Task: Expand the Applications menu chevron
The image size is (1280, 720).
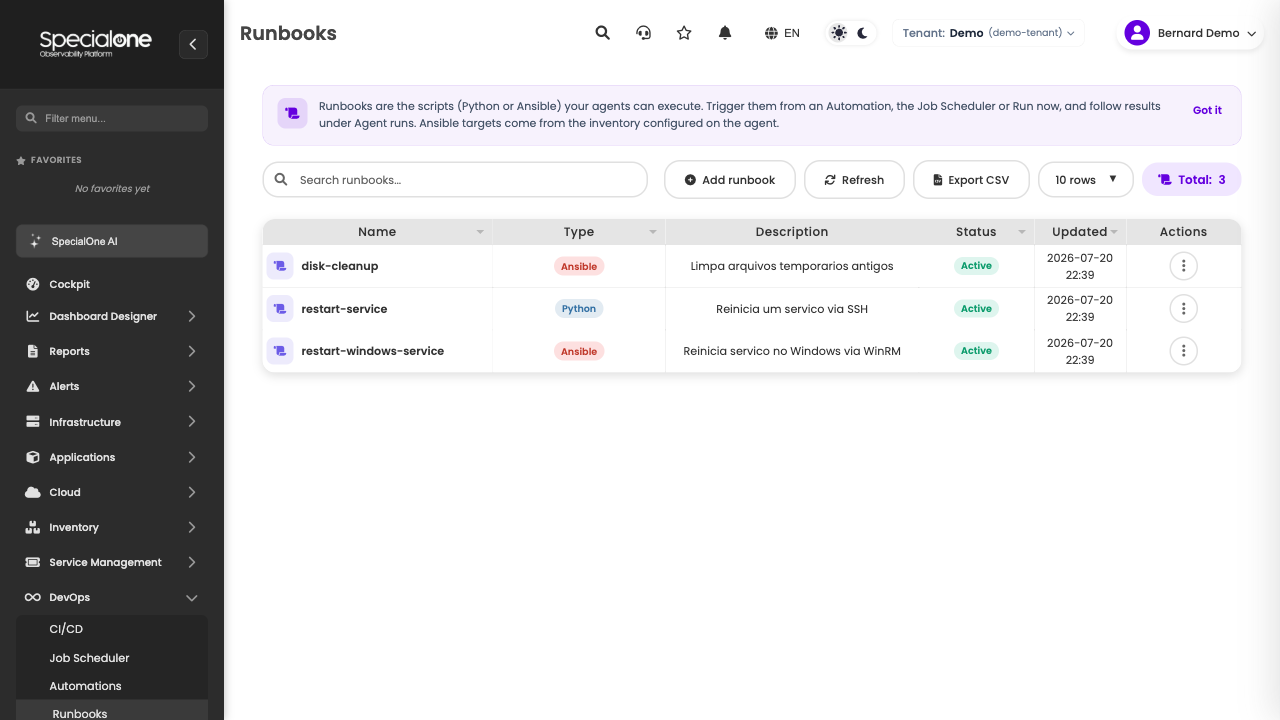Action: click(191, 457)
